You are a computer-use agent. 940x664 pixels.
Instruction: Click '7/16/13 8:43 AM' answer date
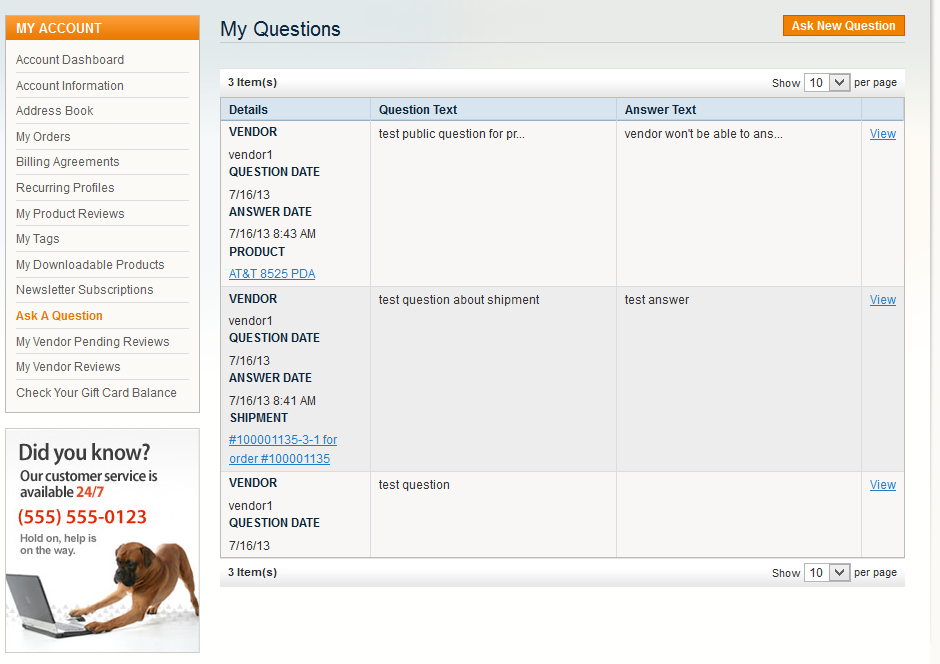pyautogui.click(x=272, y=234)
